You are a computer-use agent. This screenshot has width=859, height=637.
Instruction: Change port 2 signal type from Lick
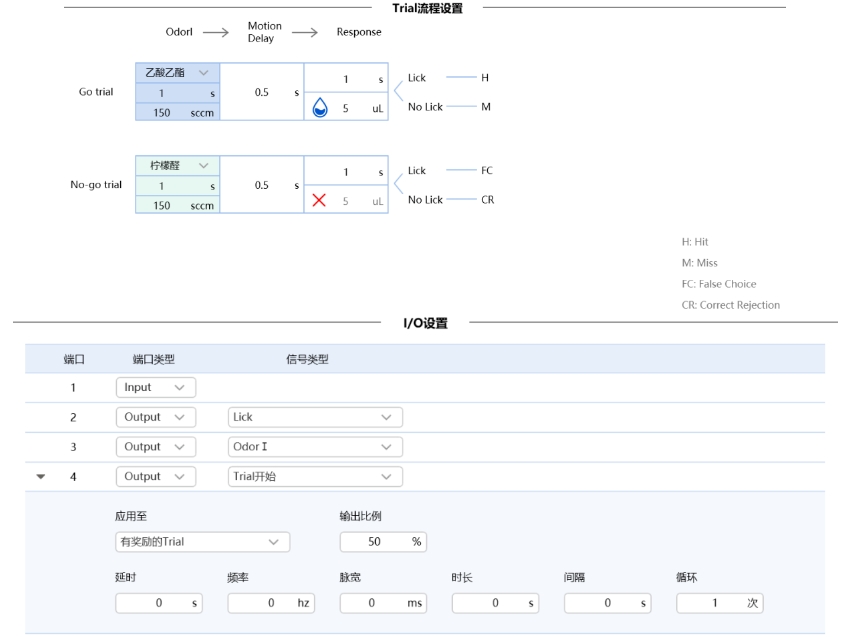click(315, 417)
